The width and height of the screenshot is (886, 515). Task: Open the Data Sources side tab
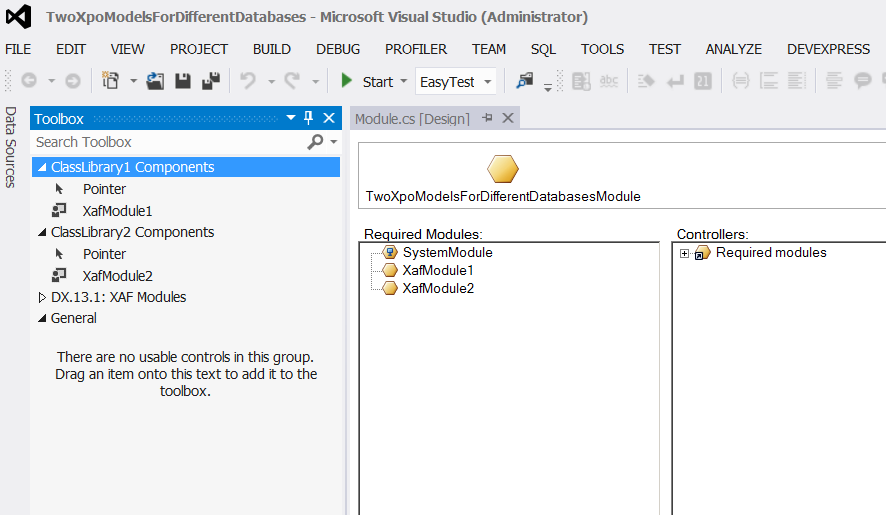pos(10,147)
